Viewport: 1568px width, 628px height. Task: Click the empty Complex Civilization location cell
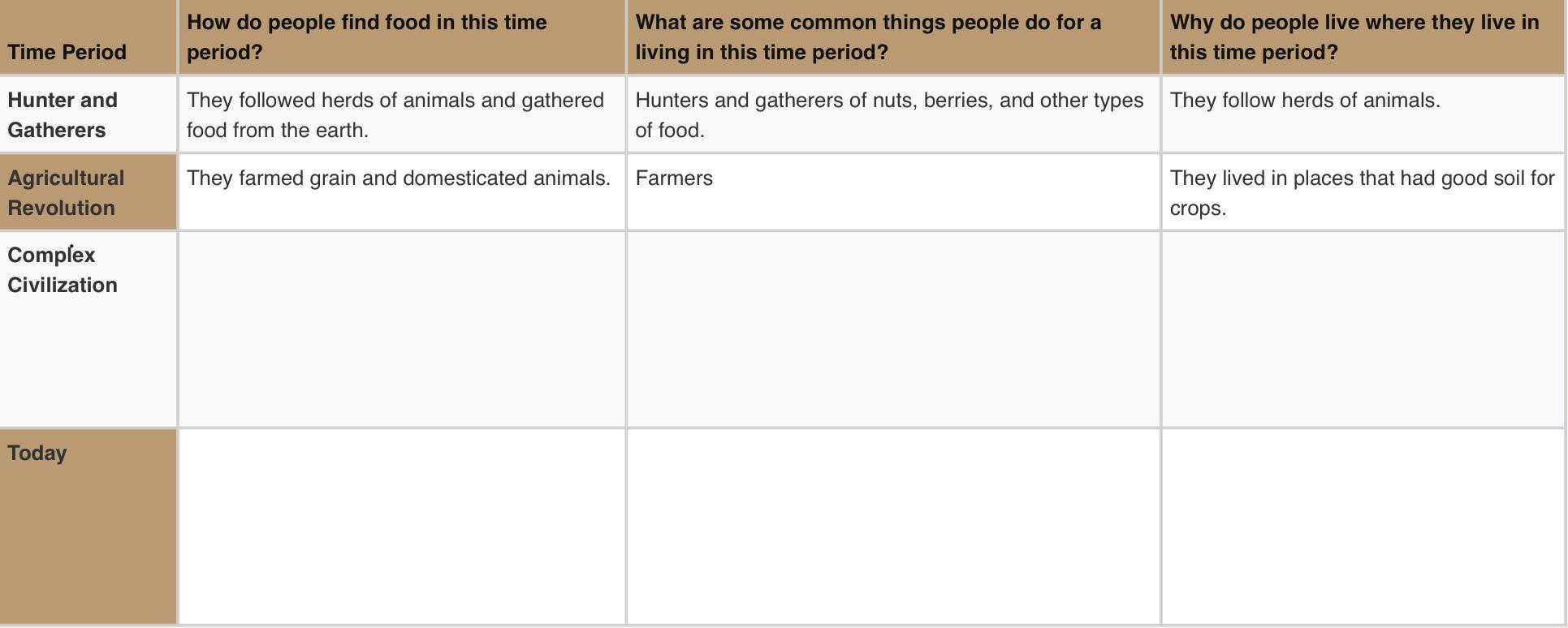(x=1363, y=329)
